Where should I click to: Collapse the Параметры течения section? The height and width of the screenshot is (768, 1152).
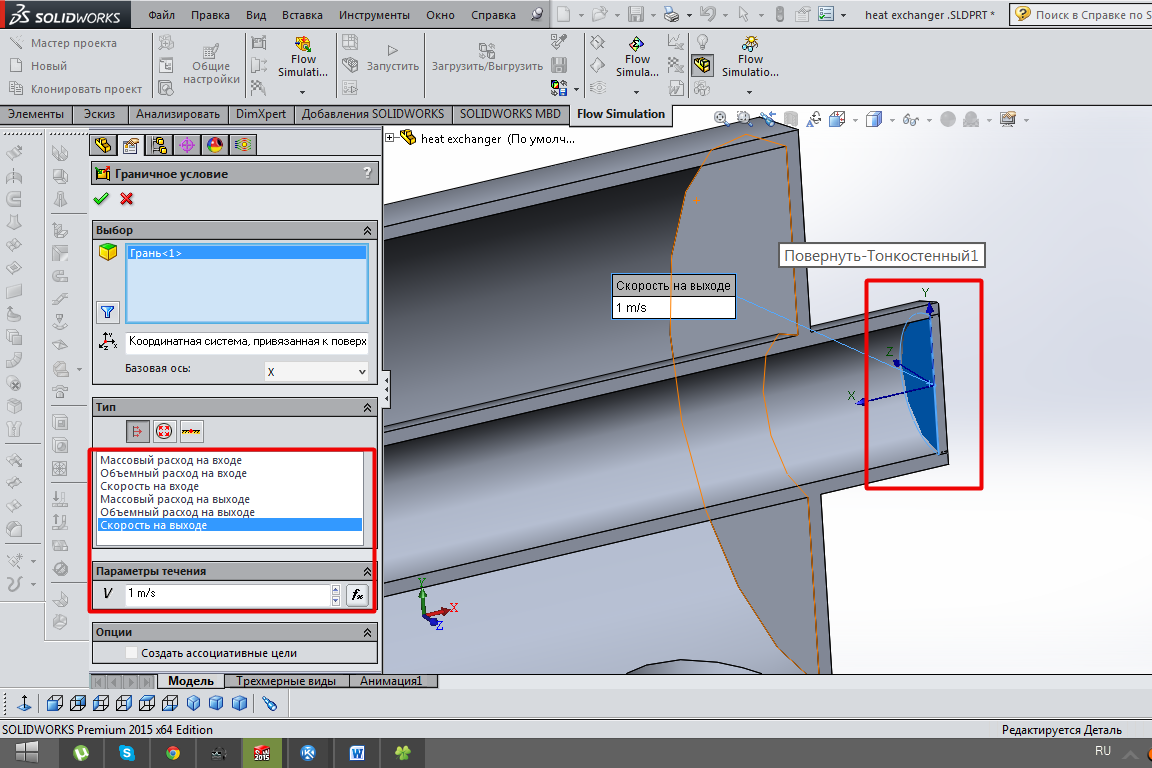[x=367, y=571]
